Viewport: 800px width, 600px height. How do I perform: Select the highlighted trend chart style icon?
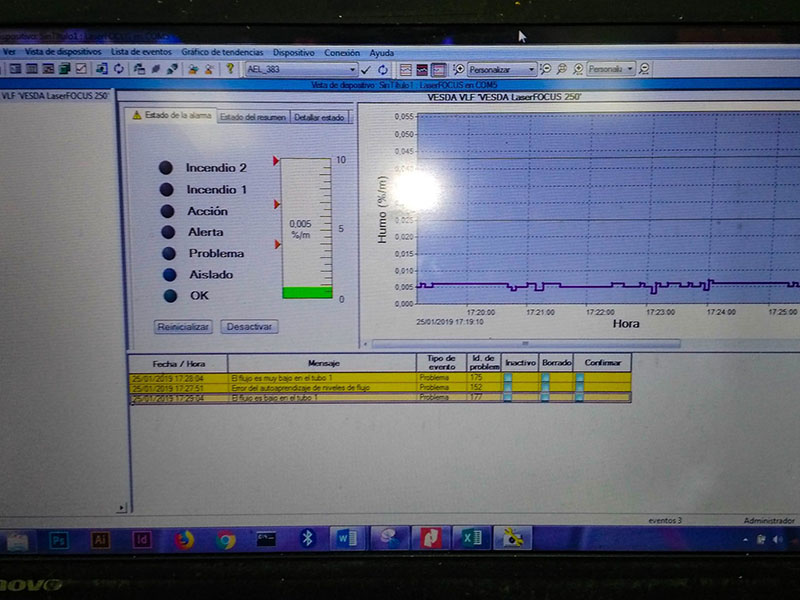point(438,69)
